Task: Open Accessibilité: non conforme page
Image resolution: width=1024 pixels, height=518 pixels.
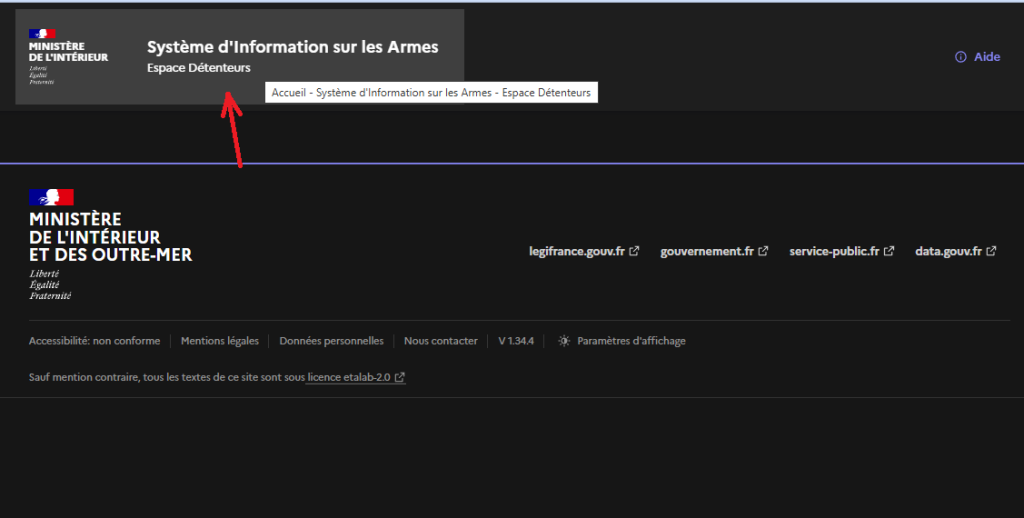Action: (x=94, y=341)
